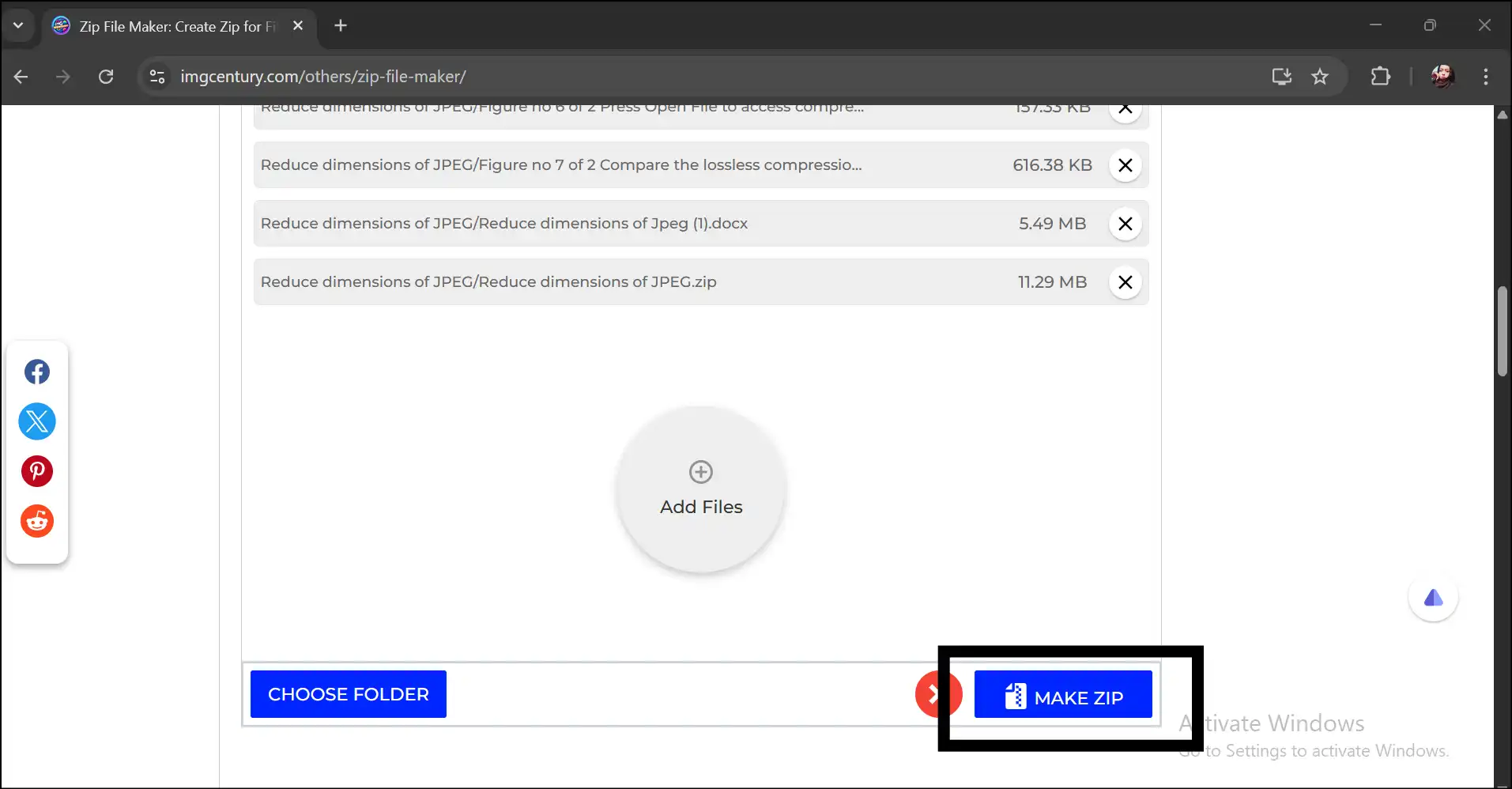The image size is (1512, 789).
Task: Open the Chrome three-dot menu
Action: click(1486, 77)
